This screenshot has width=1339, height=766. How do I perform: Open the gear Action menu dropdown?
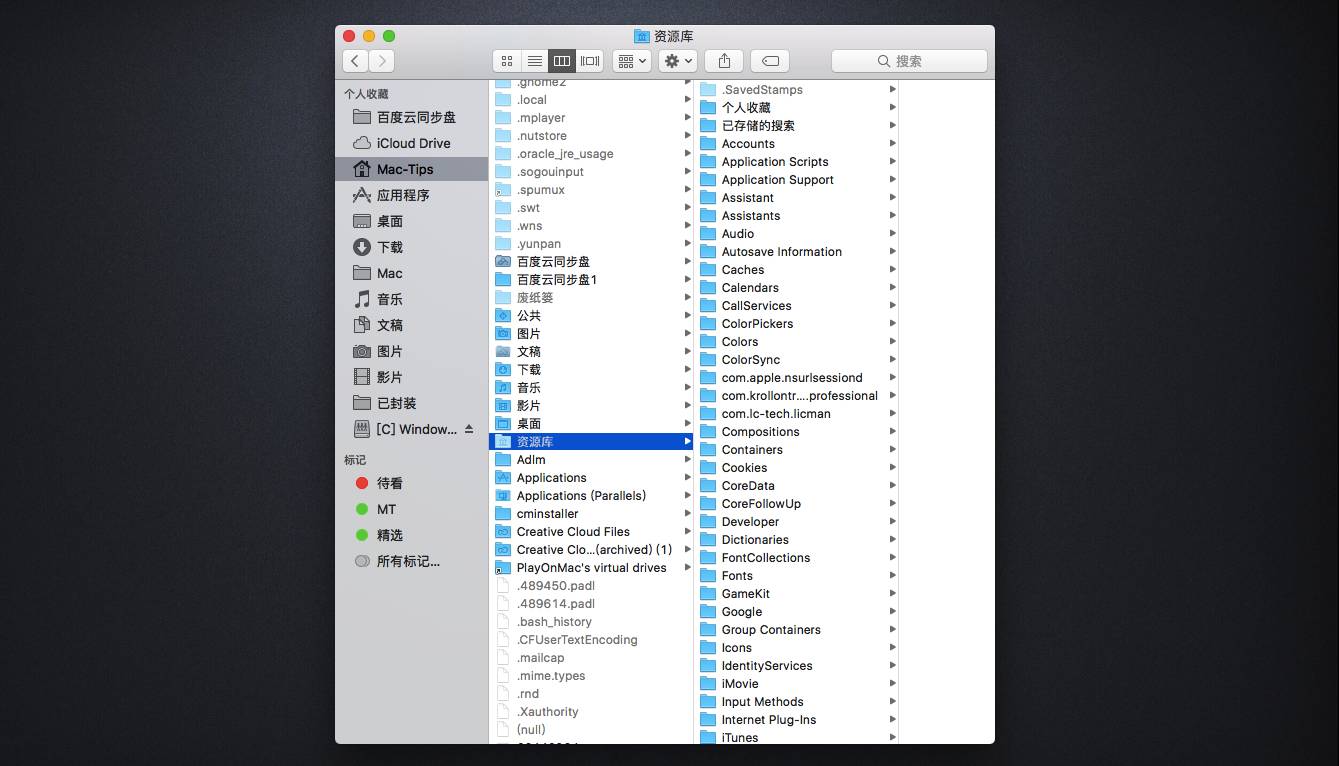(x=677, y=61)
